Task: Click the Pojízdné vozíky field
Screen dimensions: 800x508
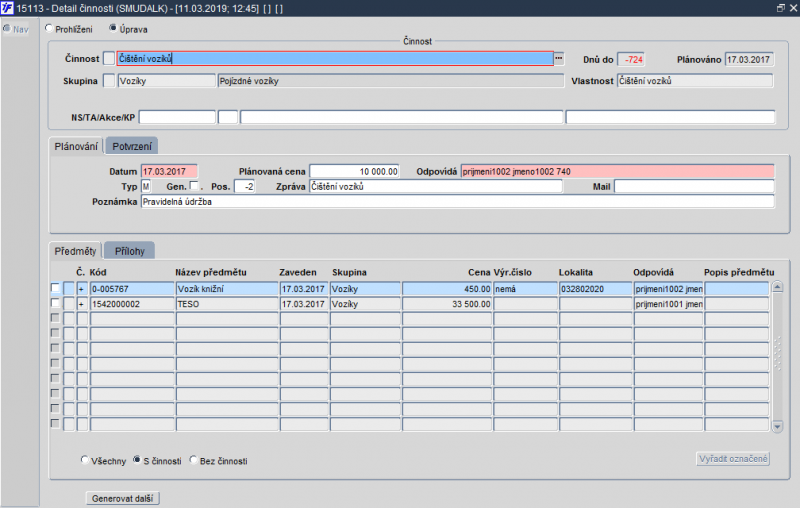Action: click(391, 81)
